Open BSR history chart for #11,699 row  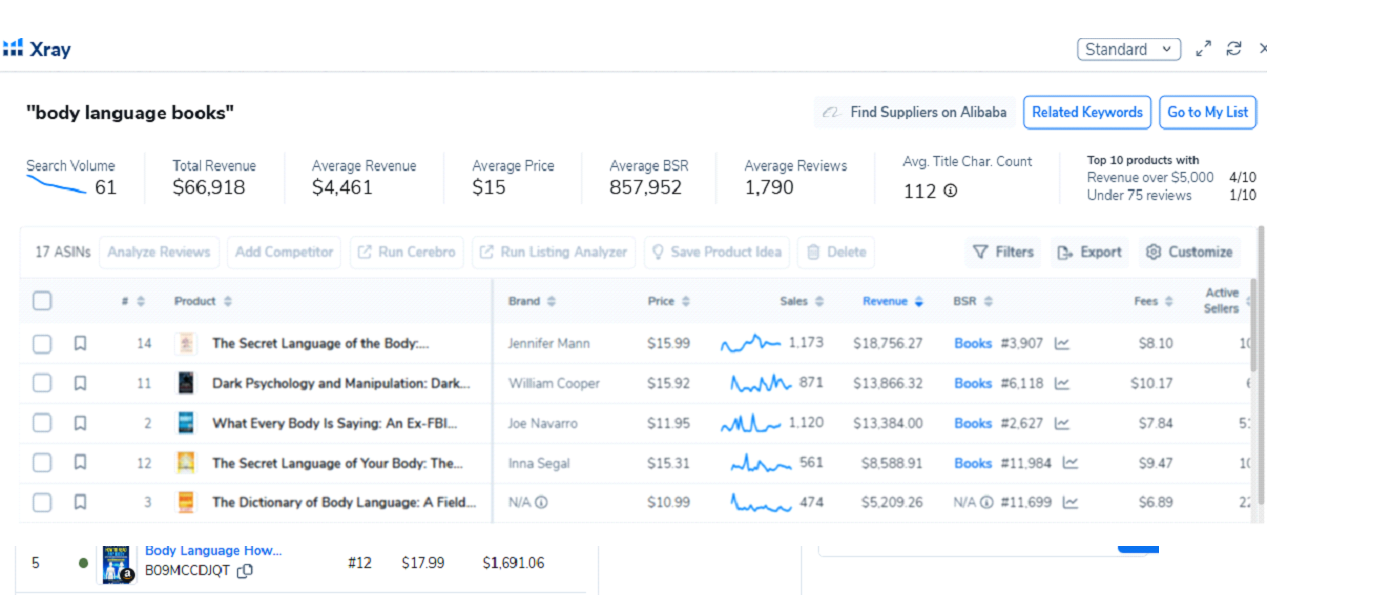(1070, 503)
